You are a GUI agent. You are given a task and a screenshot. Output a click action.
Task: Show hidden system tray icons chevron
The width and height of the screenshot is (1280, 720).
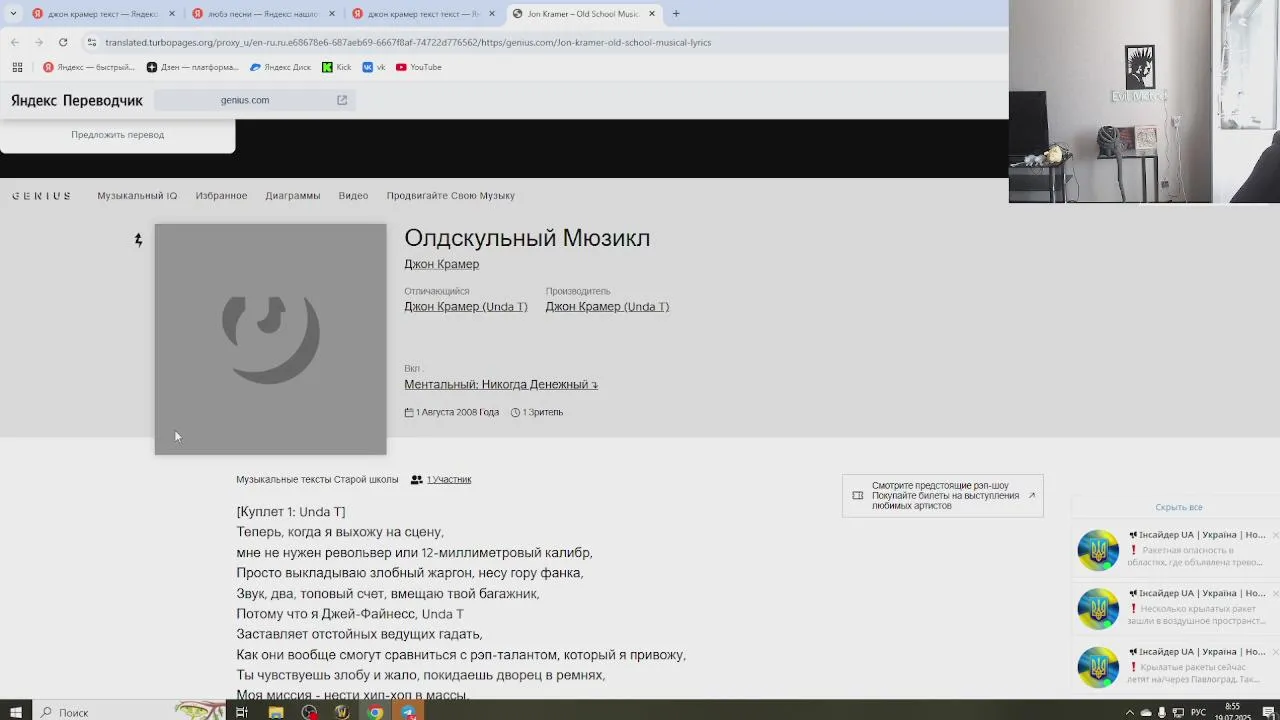pyautogui.click(x=1129, y=712)
